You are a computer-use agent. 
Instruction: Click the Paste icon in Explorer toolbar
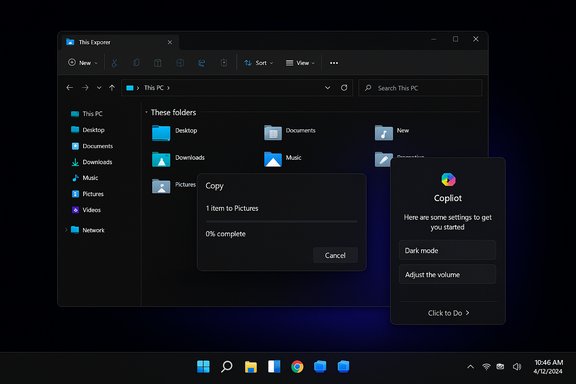[158, 63]
